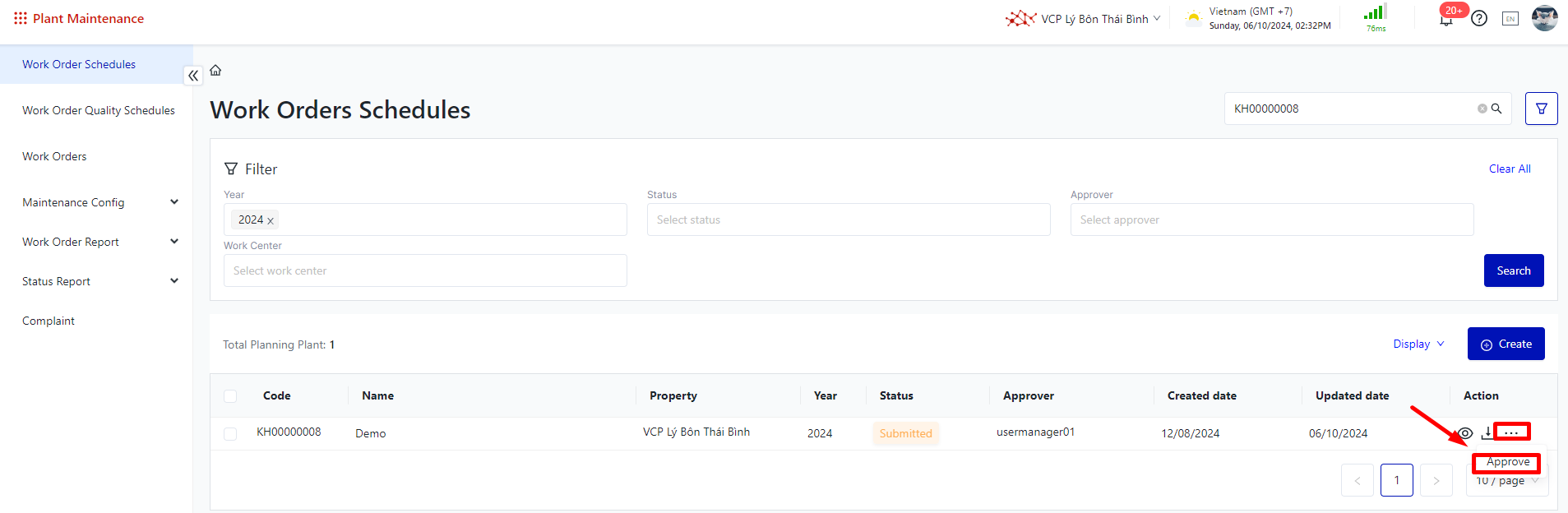Collapse the sidebar with double-chevron icon
The width and height of the screenshot is (1568, 513).
point(193,76)
